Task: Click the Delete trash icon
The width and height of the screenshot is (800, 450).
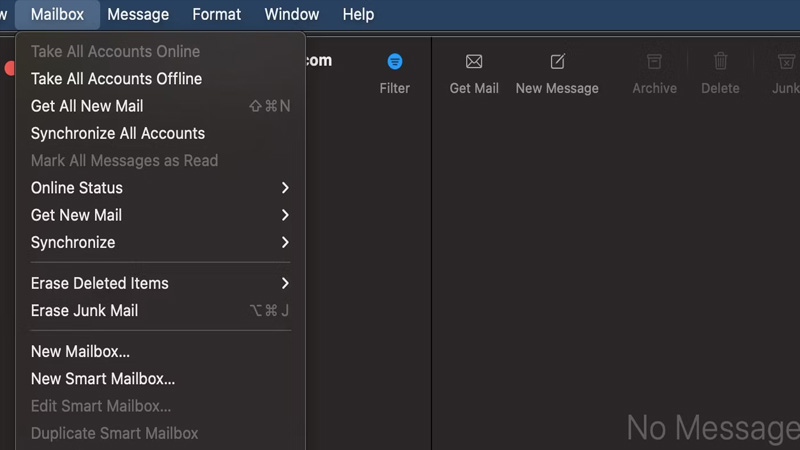Action: click(720, 62)
